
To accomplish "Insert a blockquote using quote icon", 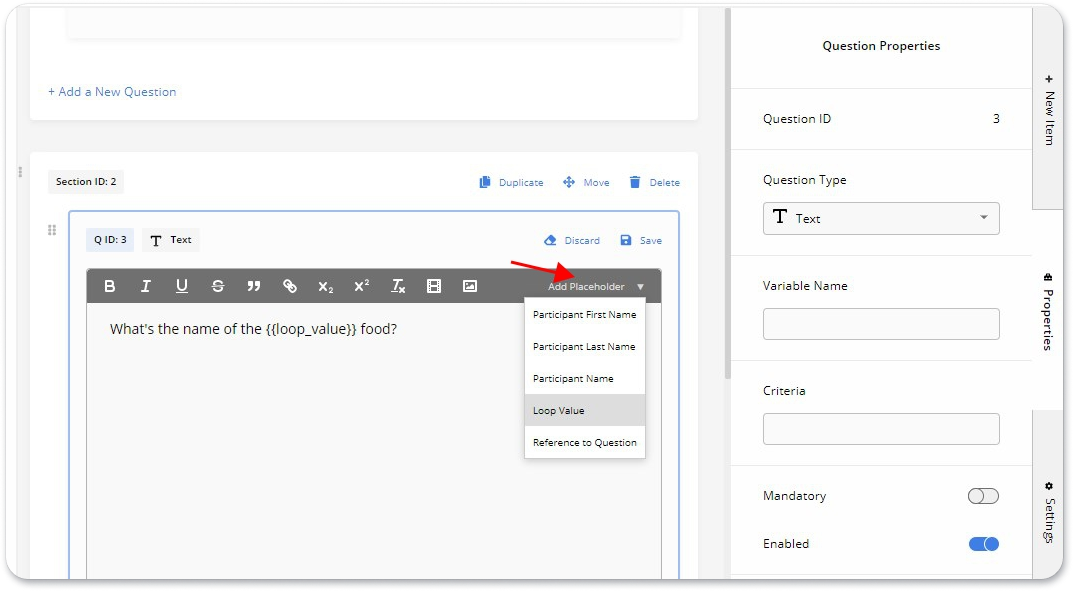I will (254, 286).
